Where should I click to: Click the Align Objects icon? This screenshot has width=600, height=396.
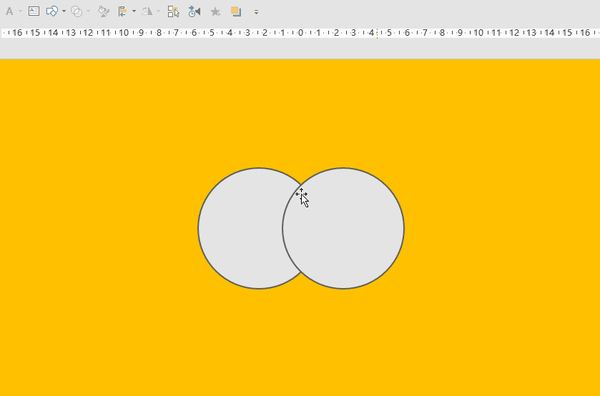[122, 11]
